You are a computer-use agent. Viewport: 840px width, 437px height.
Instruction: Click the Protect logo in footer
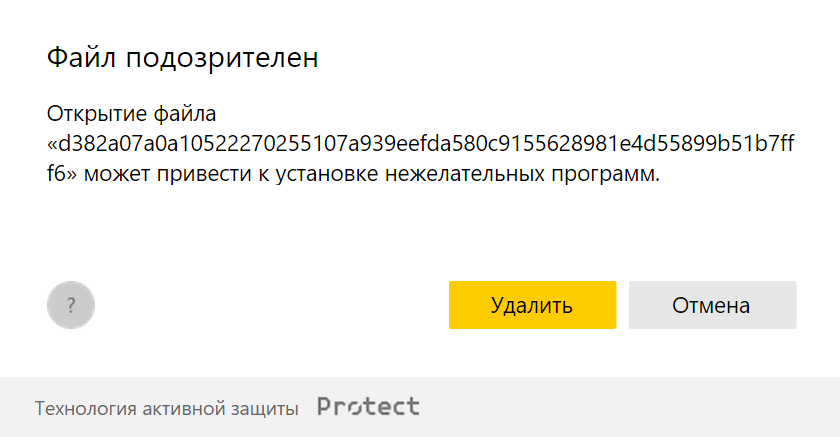(x=368, y=407)
